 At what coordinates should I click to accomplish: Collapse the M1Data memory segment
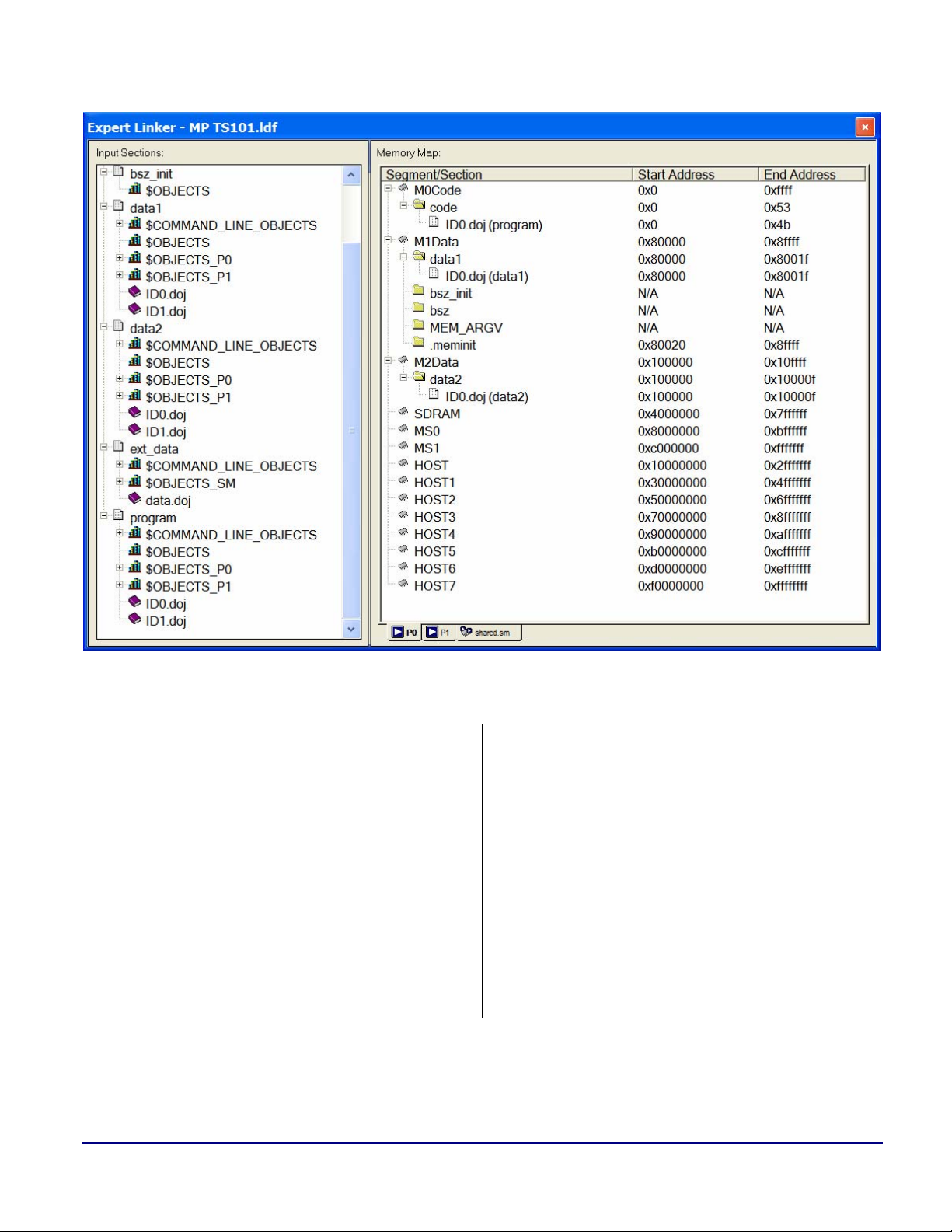tap(388, 240)
